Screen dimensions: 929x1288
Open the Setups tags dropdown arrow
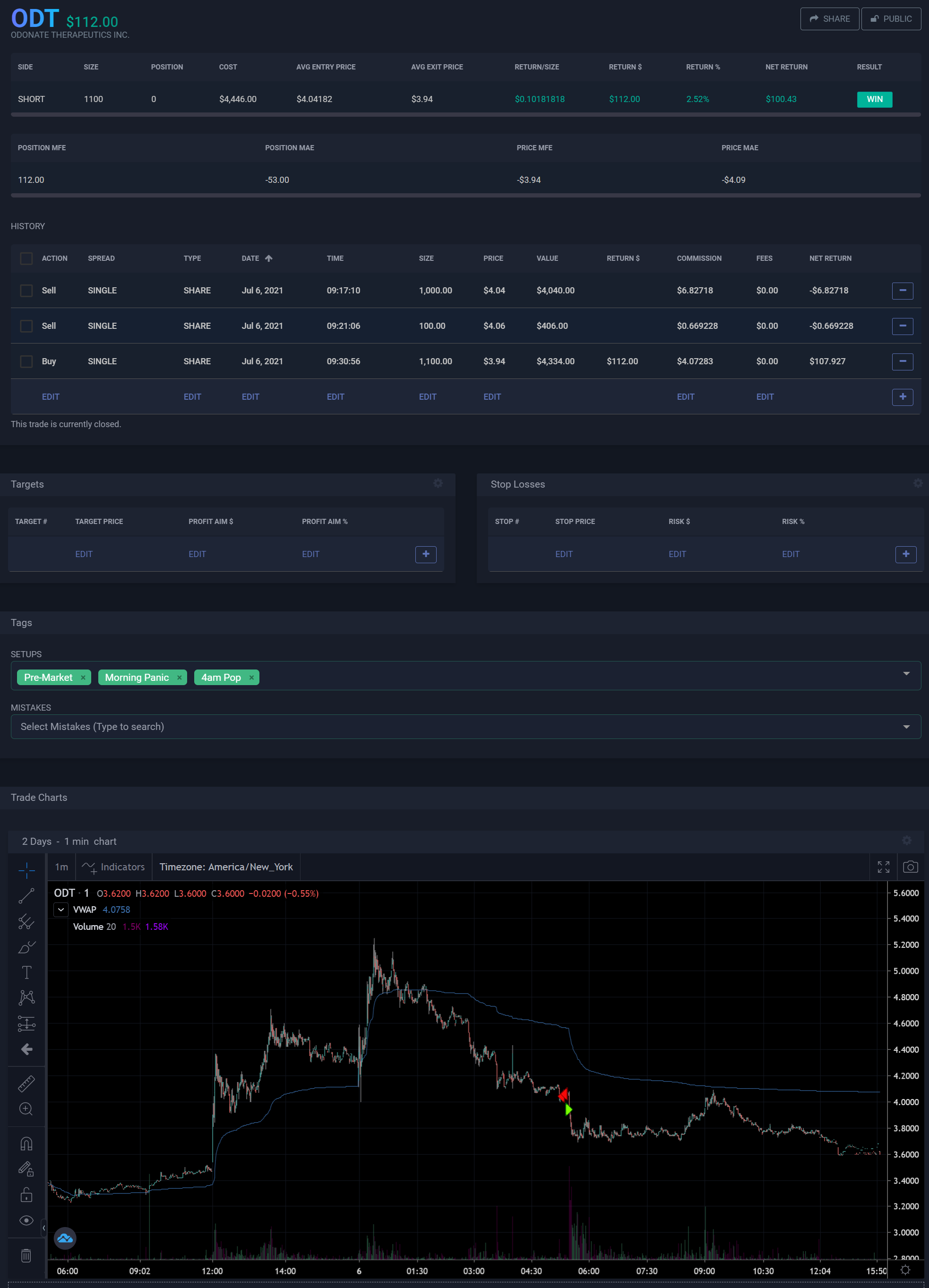coord(906,674)
